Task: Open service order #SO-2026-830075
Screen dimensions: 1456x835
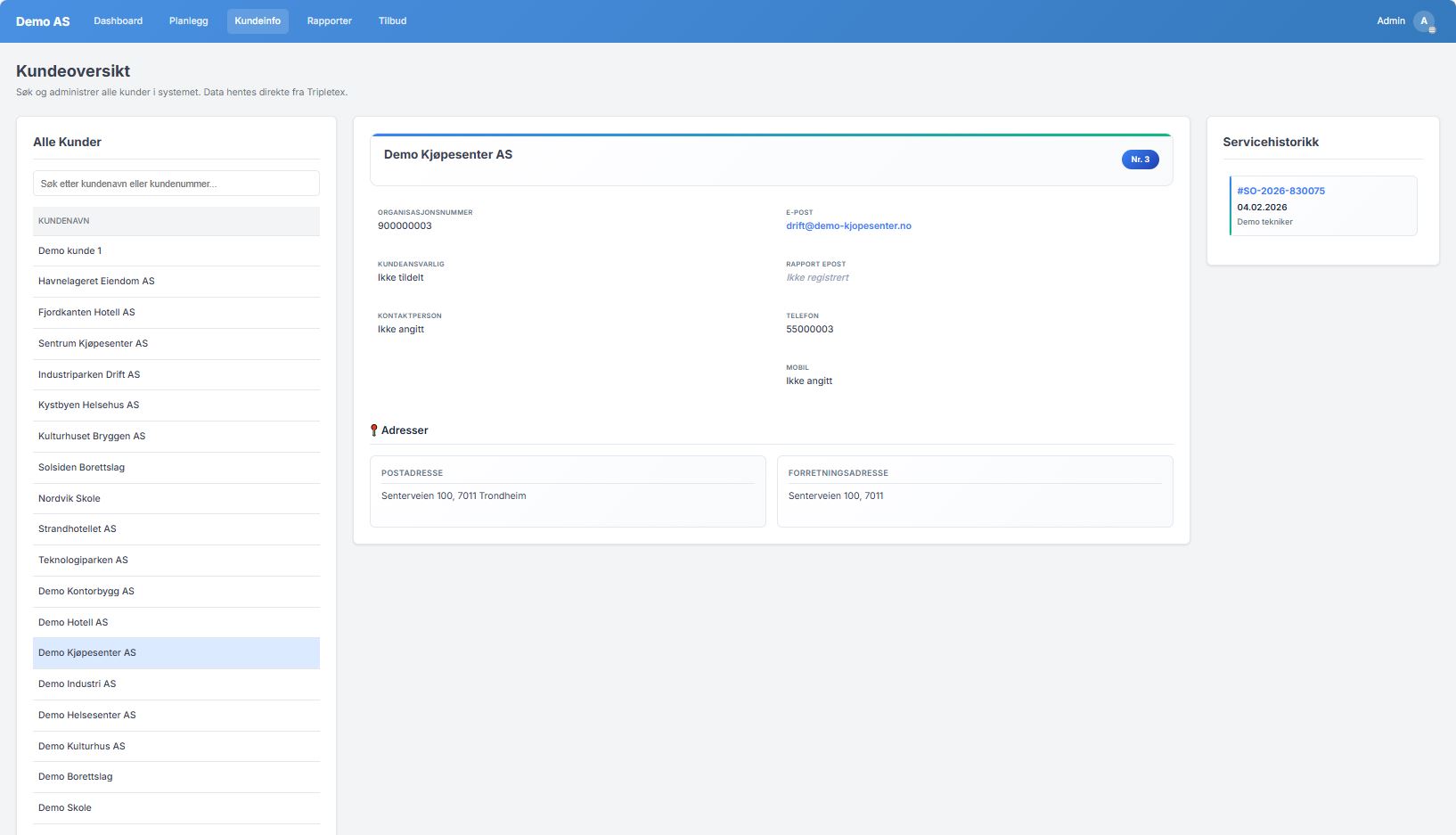Action: (1280, 191)
